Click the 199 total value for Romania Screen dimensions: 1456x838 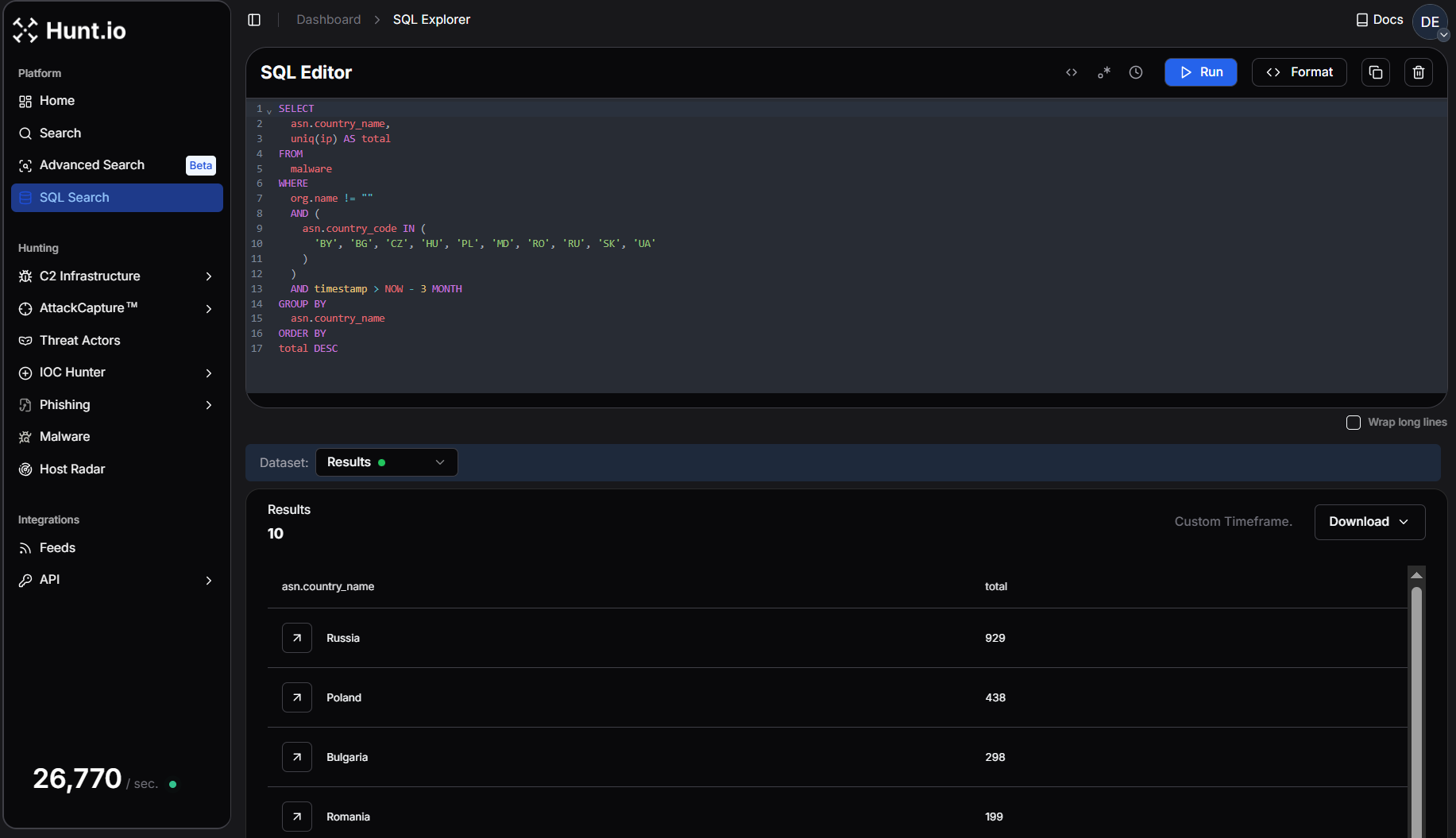pos(994,817)
